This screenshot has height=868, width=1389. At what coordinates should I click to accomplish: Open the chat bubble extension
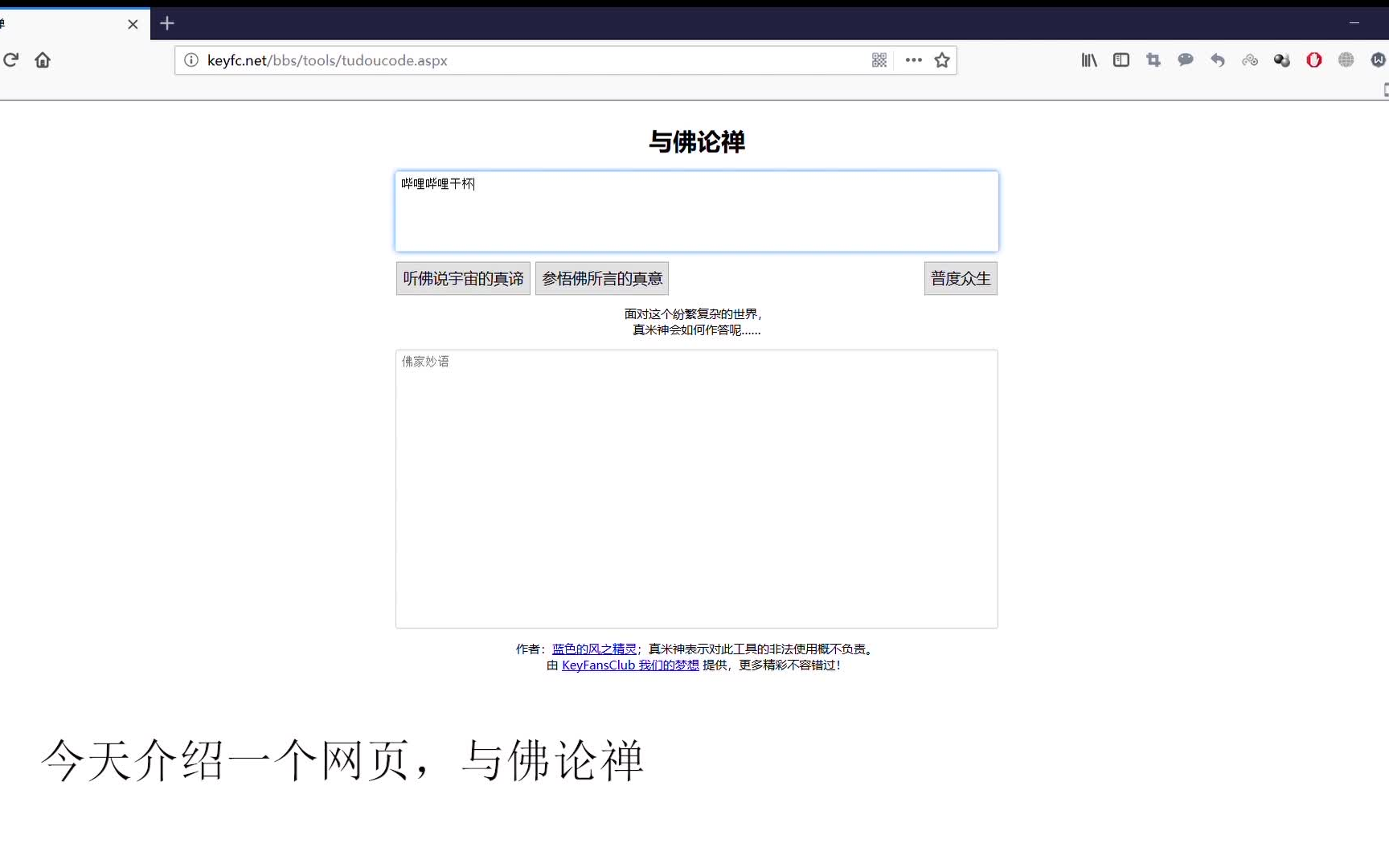[x=1186, y=60]
